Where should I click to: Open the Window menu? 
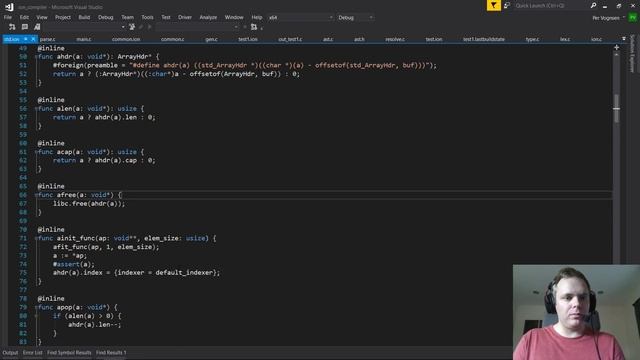[x=234, y=18]
